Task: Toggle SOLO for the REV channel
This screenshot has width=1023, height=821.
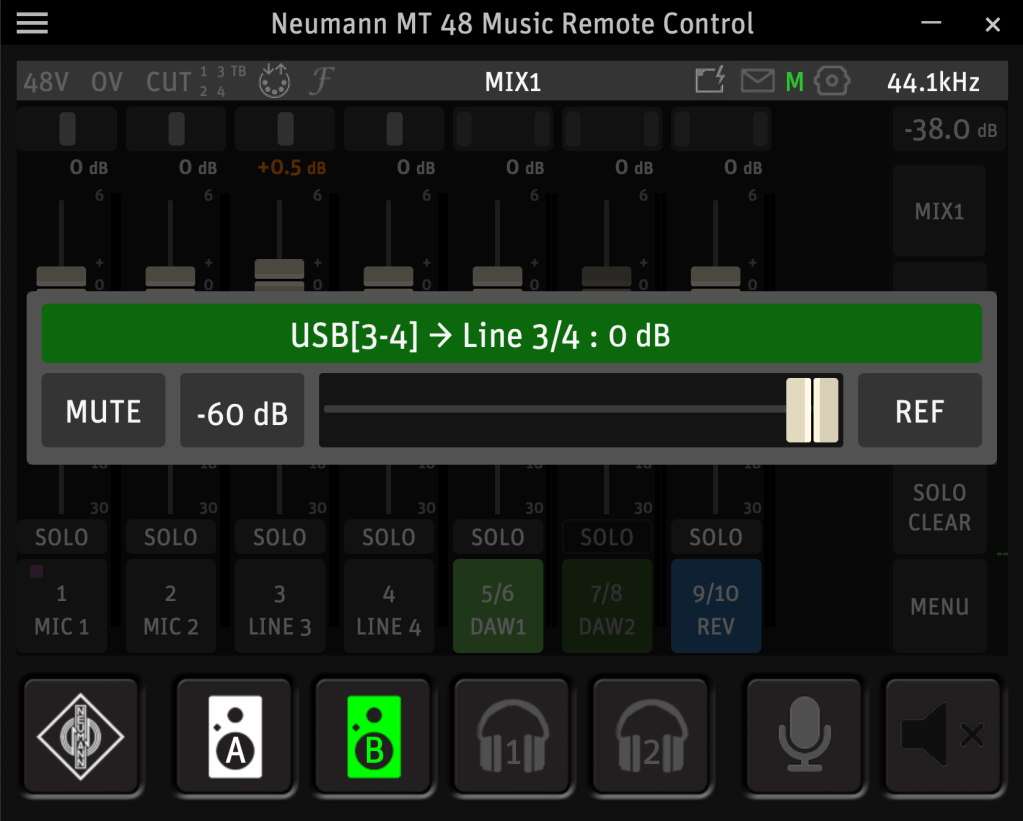Action: pos(715,538)
